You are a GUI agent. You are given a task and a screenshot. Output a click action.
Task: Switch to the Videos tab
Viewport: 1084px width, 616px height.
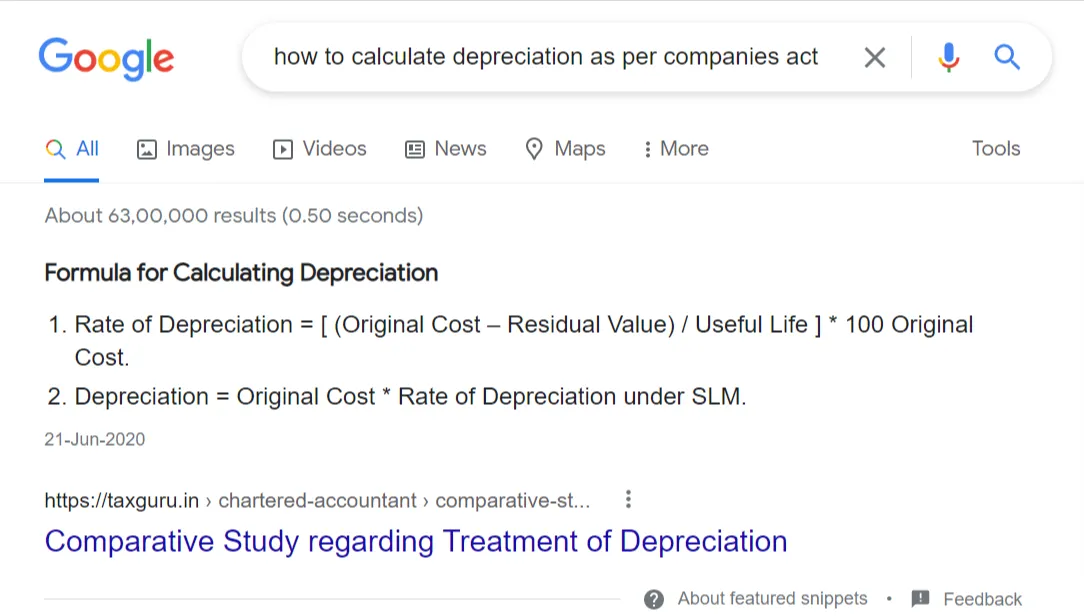coord(320,149)
